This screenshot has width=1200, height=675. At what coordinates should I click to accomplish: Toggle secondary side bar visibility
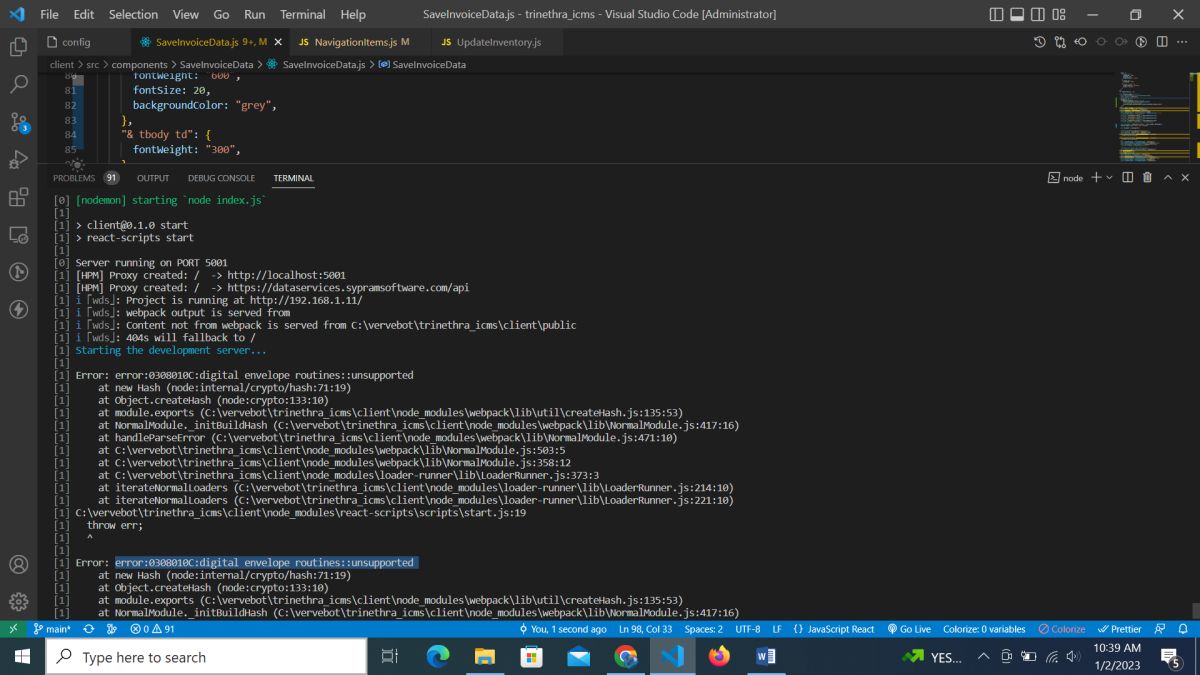coord(1038,14)
